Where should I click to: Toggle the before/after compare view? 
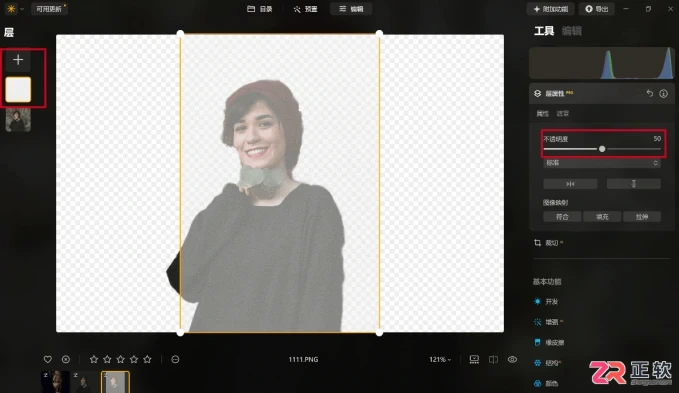pos(493,359)
